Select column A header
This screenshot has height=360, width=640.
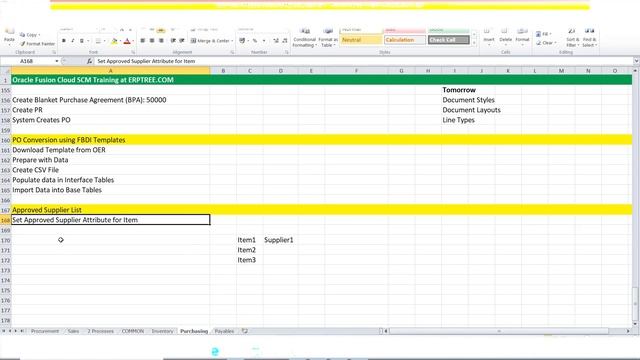coord(110,71)
